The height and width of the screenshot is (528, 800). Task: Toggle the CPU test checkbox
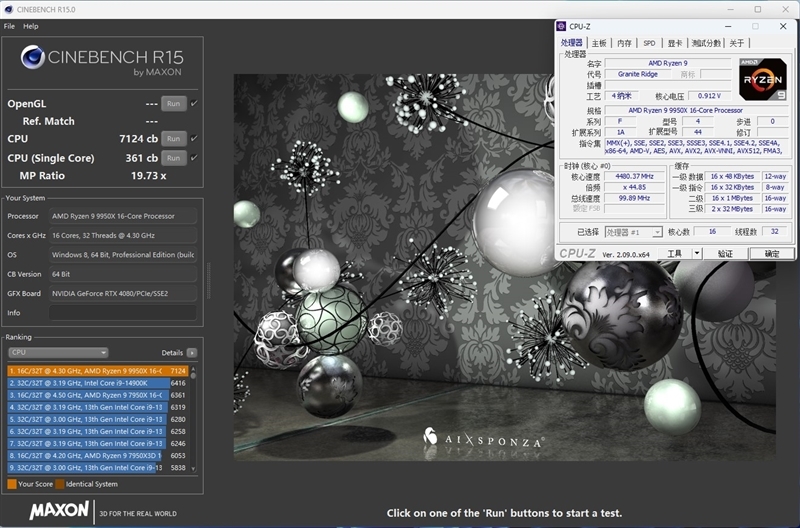pyautogui.click(x=194, y=139)
